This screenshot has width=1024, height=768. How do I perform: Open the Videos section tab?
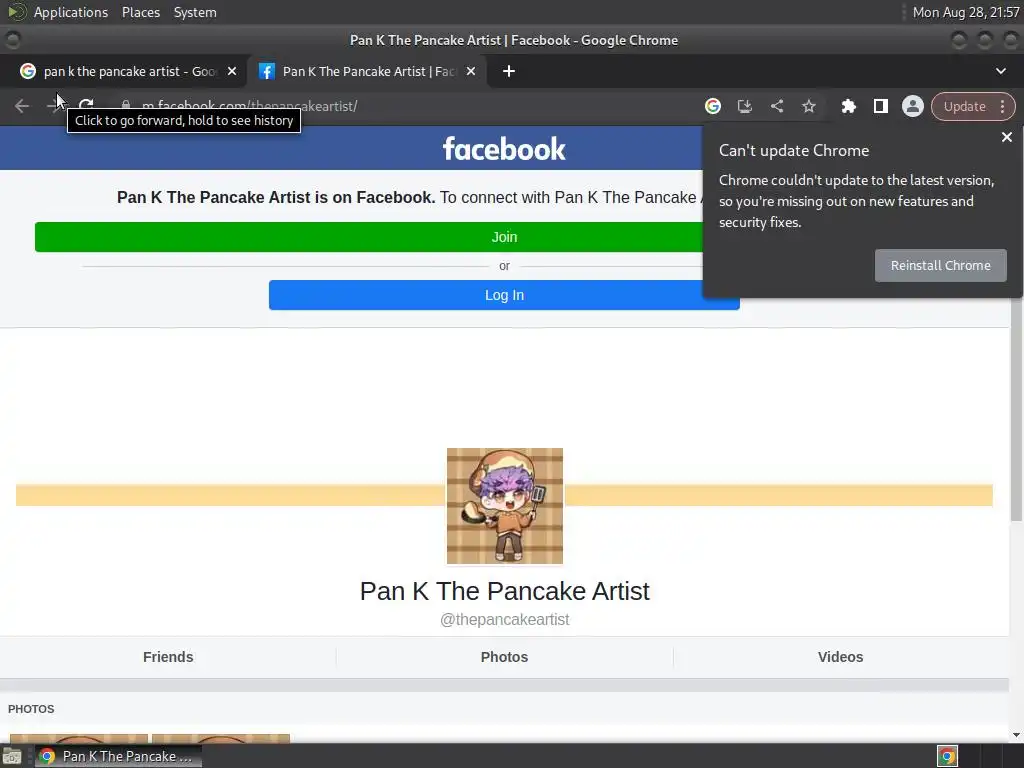(x=840, y=657)
